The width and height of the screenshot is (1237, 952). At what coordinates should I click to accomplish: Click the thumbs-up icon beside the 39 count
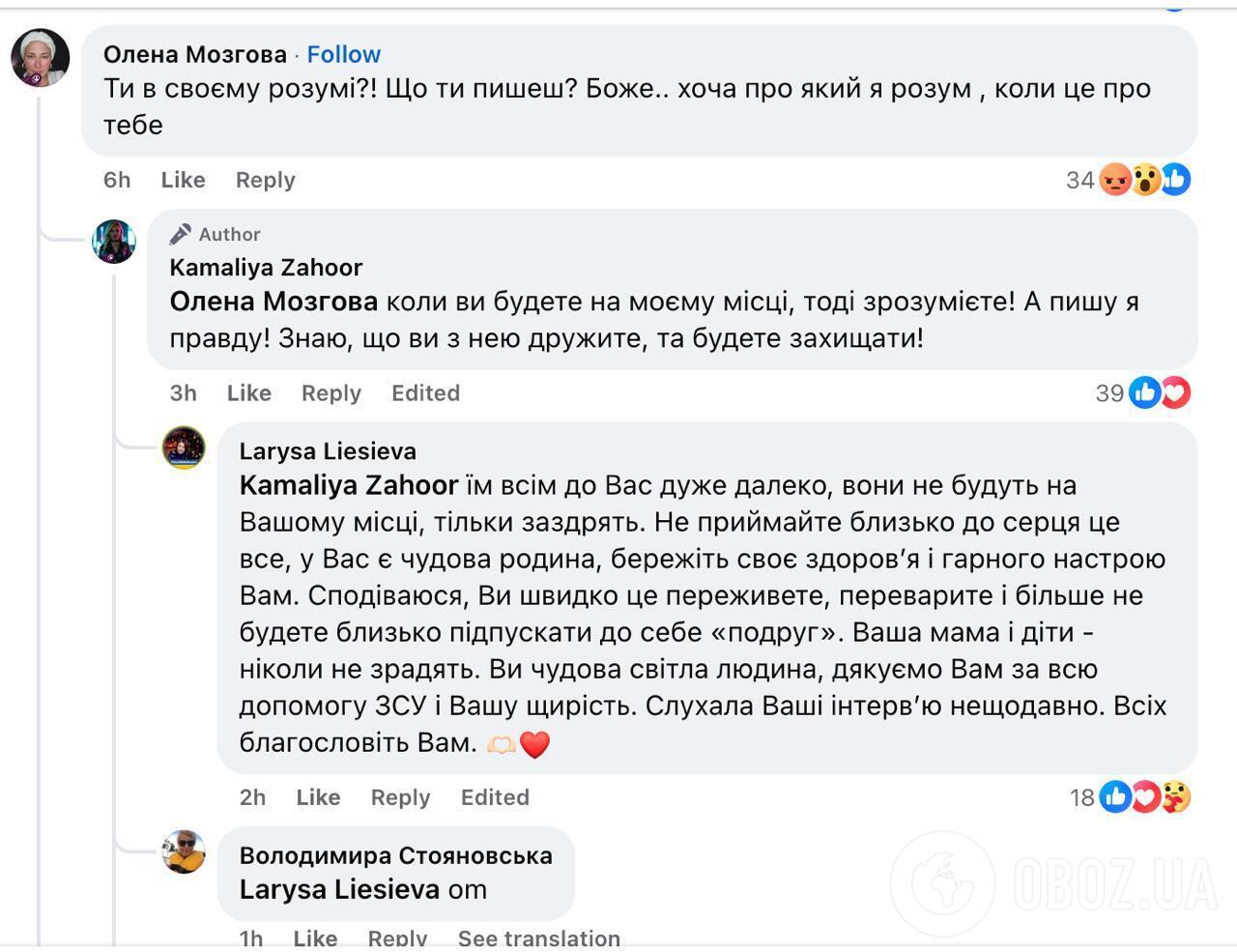pos(1144,392)
